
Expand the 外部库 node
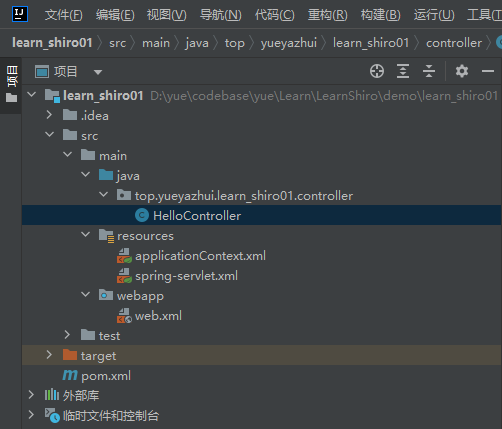pyautogui.click(x=31, y=395)
